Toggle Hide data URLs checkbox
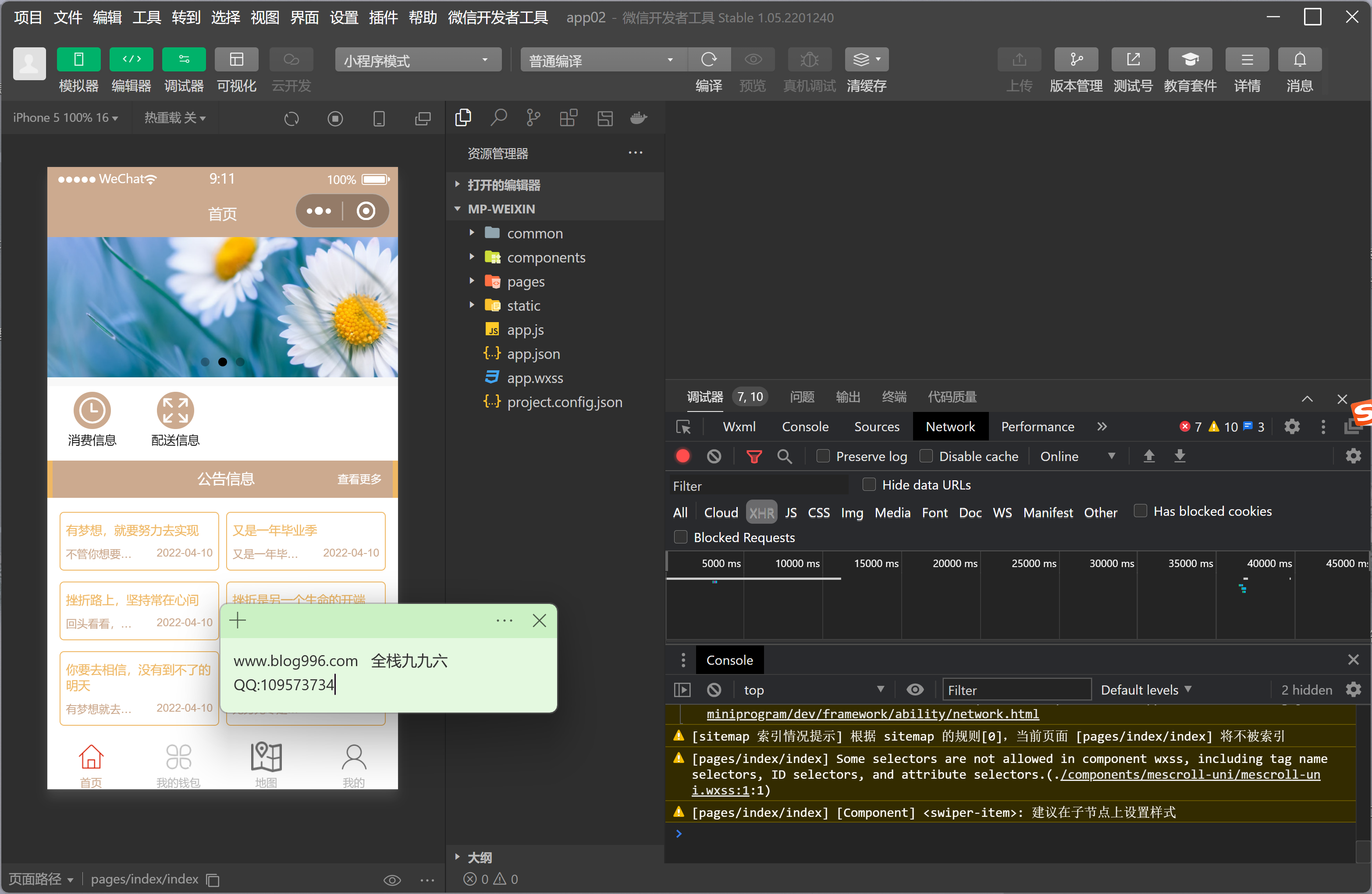Viewport: 1372px width, 894px height. coord(869,485)
